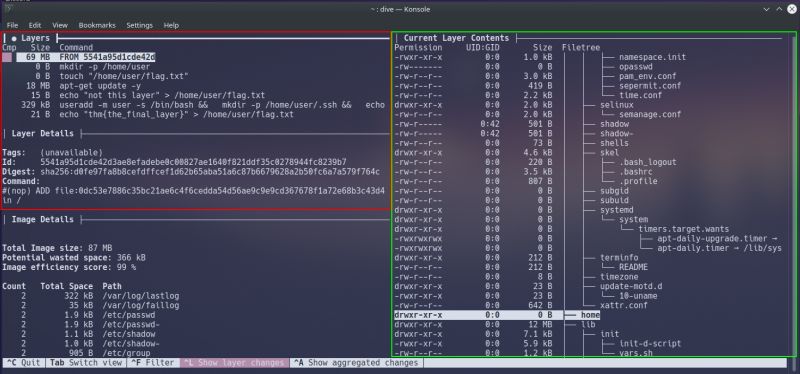Open the Settings menu
This screenshot has width=800, height=374.
click(x=139, y=25)
